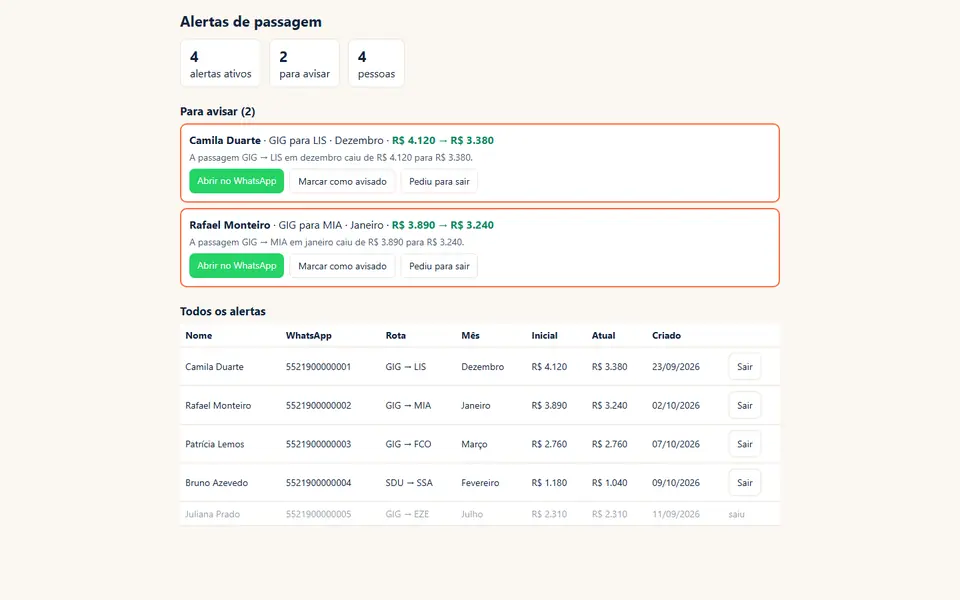Click the Nome column header
Image resolution: width=960 pixels, height=600 pixels.
198,336
